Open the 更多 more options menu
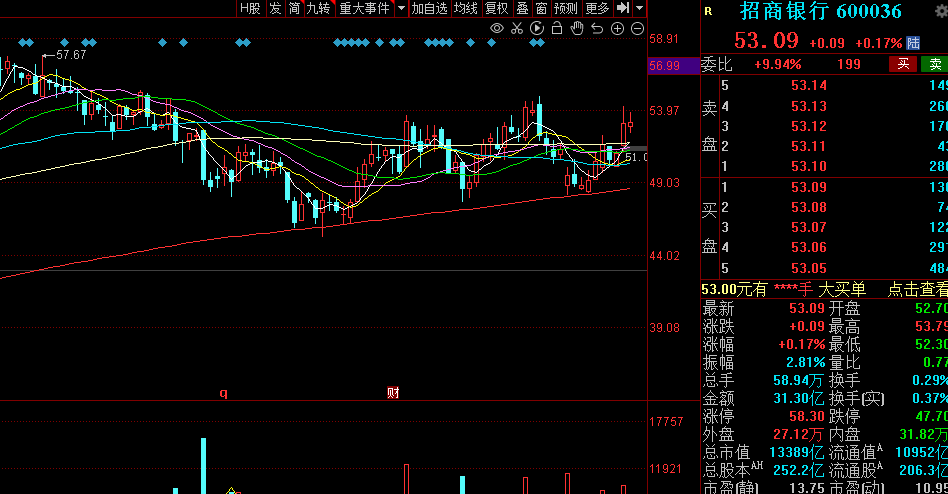This screenshot has height=494, width=948. pos(597,8)
